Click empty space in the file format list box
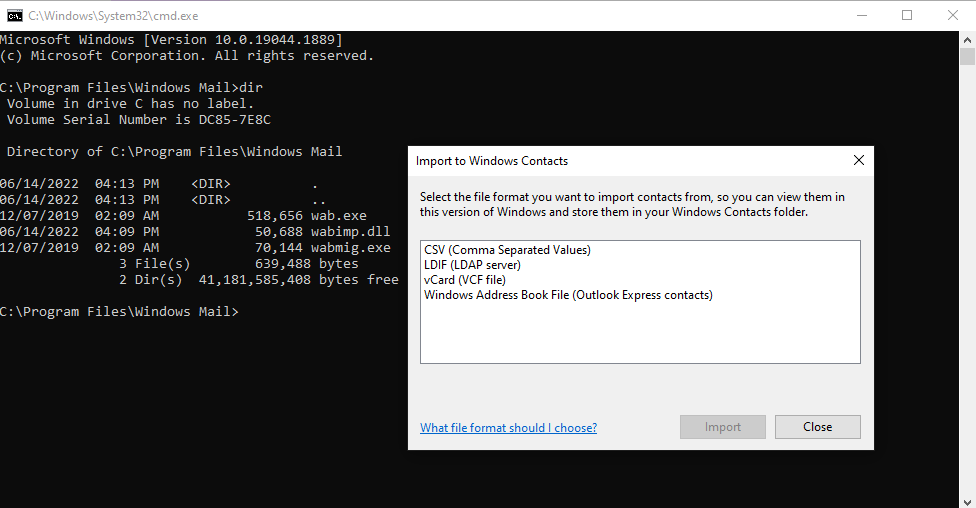 pyautogui.click(x=640, y=335)
